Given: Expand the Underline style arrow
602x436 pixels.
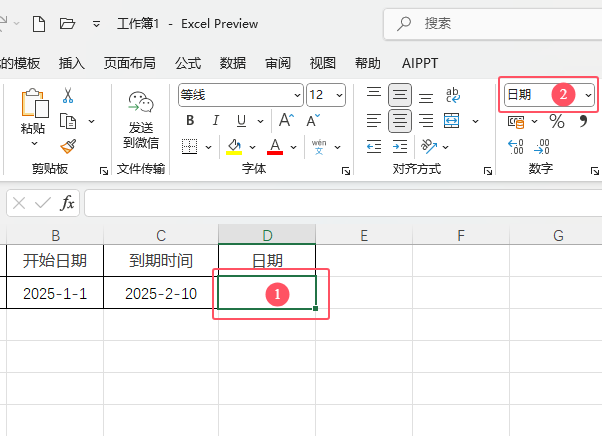Looking at the screenshot, I should [260, 121].
